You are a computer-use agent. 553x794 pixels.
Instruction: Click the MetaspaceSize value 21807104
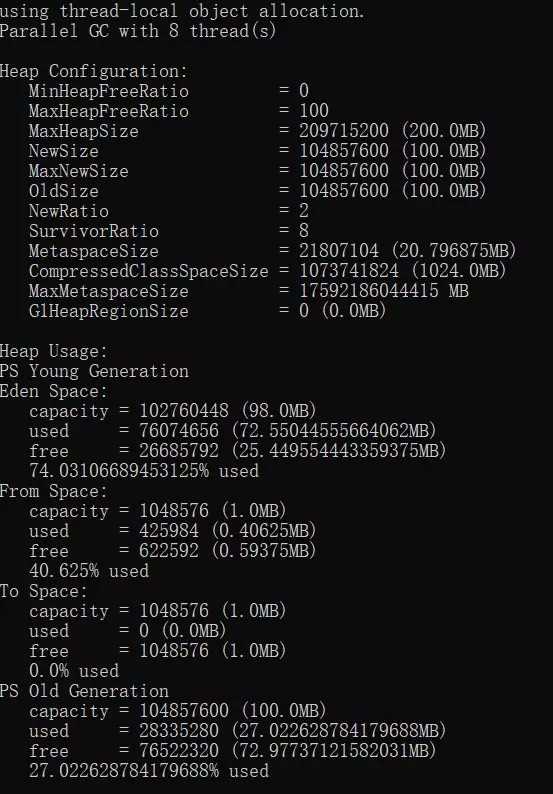click(339, 251)
